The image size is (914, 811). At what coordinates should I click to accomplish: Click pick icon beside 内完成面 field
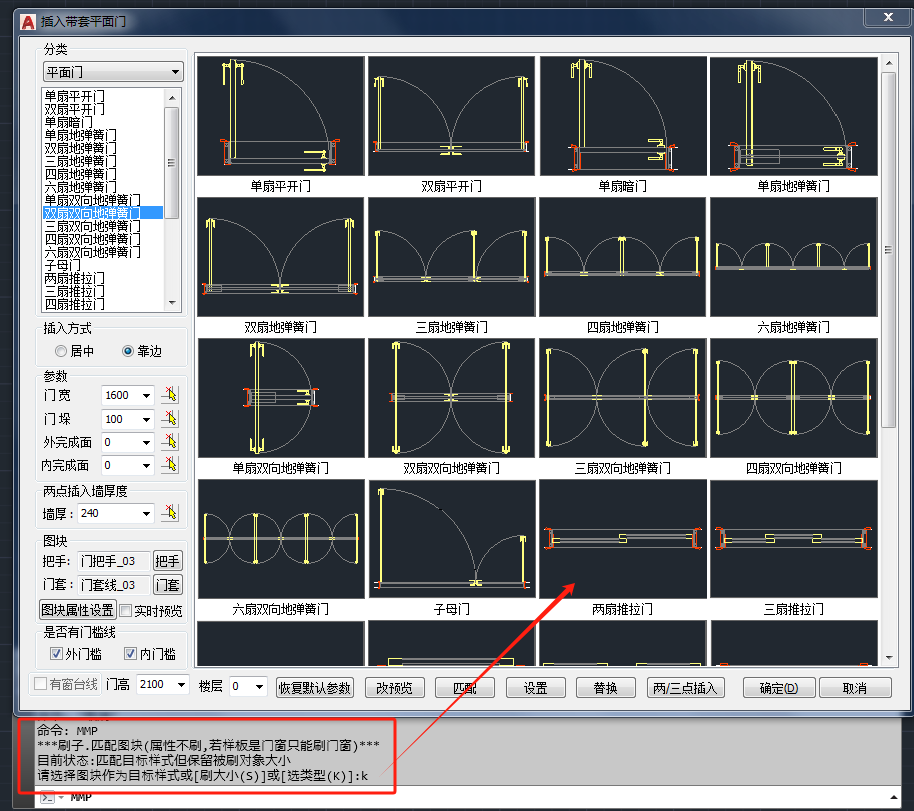tap(170, 465)
